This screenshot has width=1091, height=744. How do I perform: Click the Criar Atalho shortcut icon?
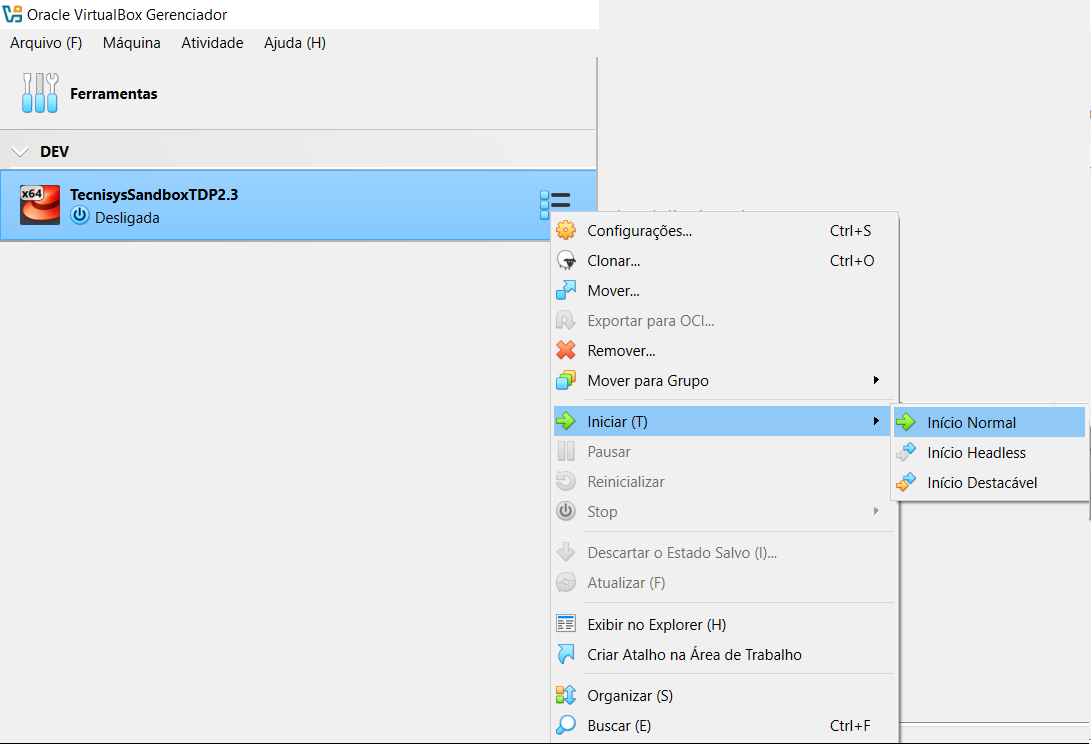click(x=566, y=654)
